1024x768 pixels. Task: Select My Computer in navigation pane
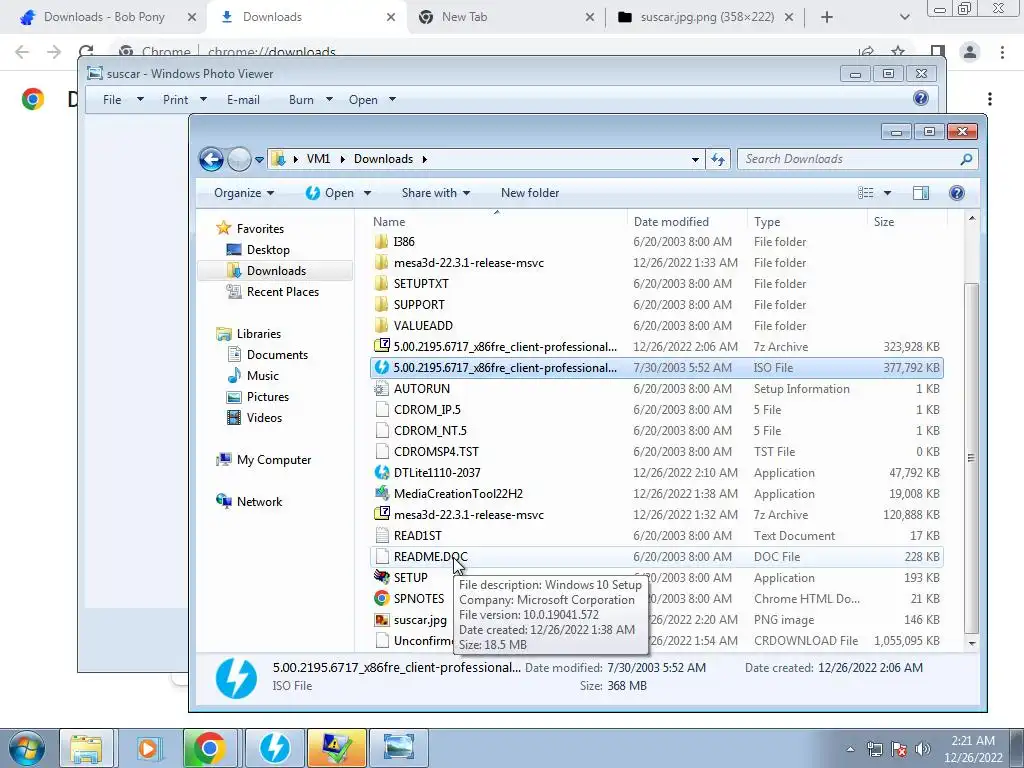(274, 460)
